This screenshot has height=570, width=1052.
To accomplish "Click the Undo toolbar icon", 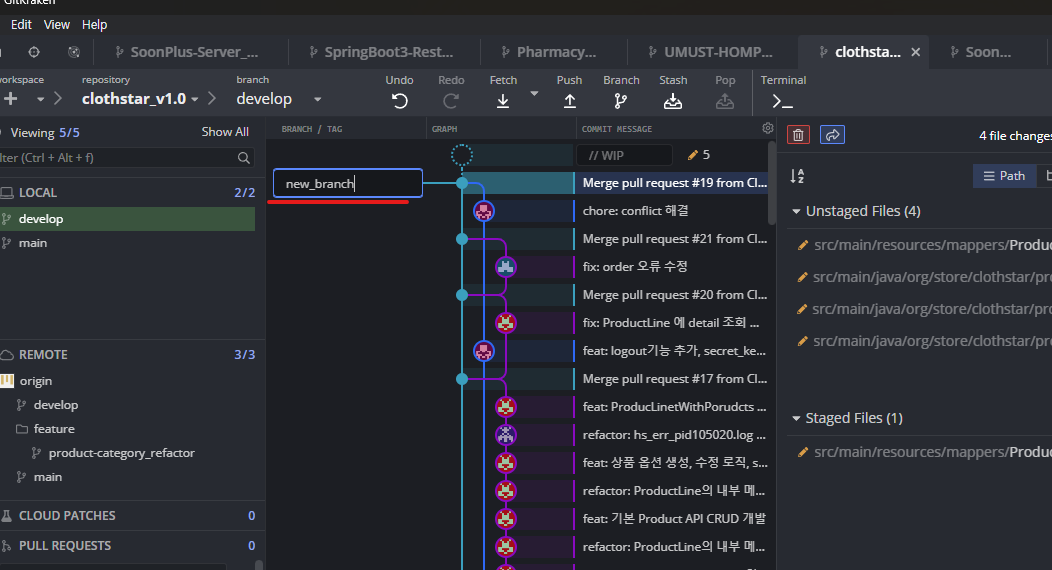I will [x=399, y=101].
